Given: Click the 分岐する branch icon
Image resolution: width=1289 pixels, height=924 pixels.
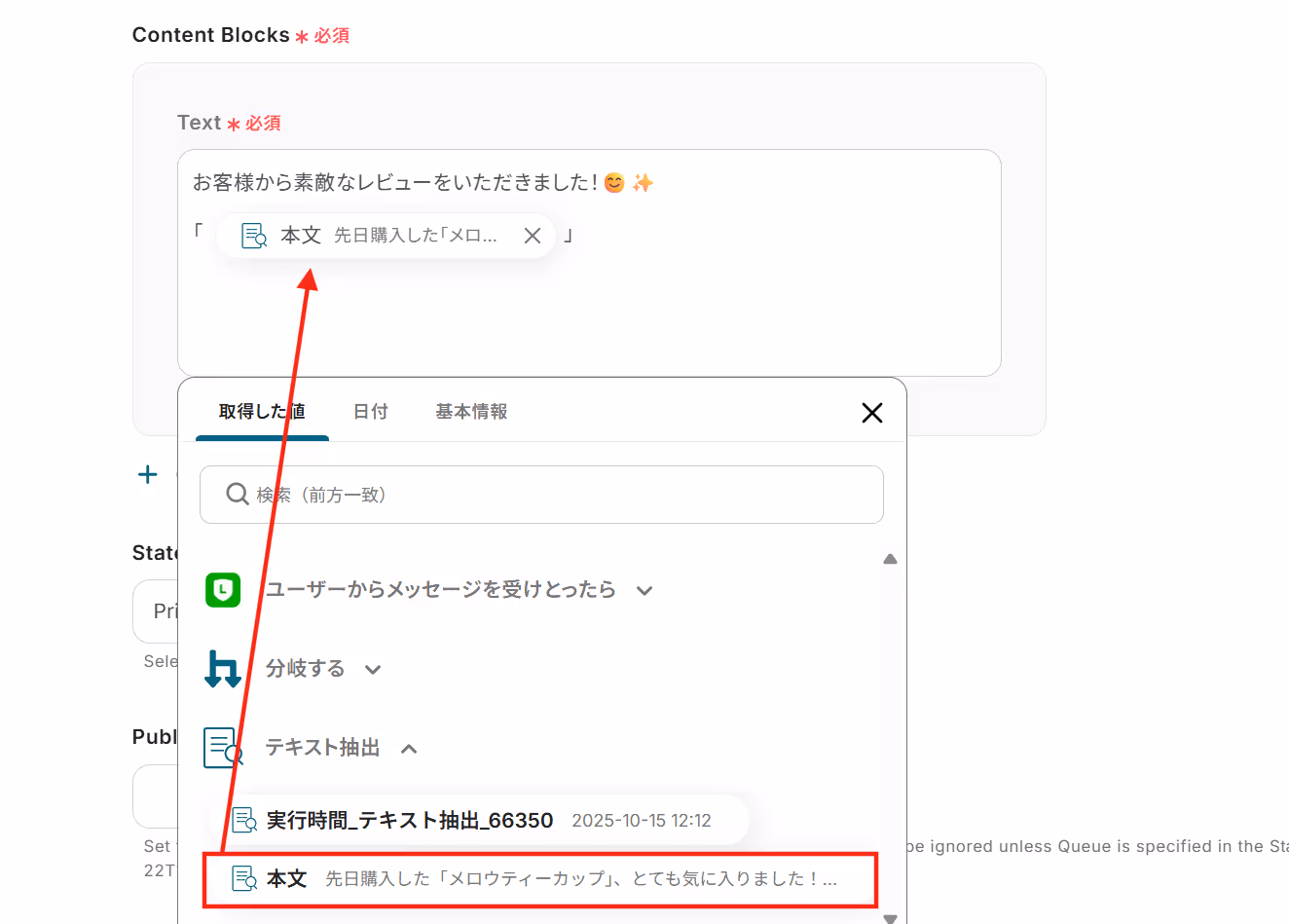Looking at the screenshot, I should click(x=223, y=669).
